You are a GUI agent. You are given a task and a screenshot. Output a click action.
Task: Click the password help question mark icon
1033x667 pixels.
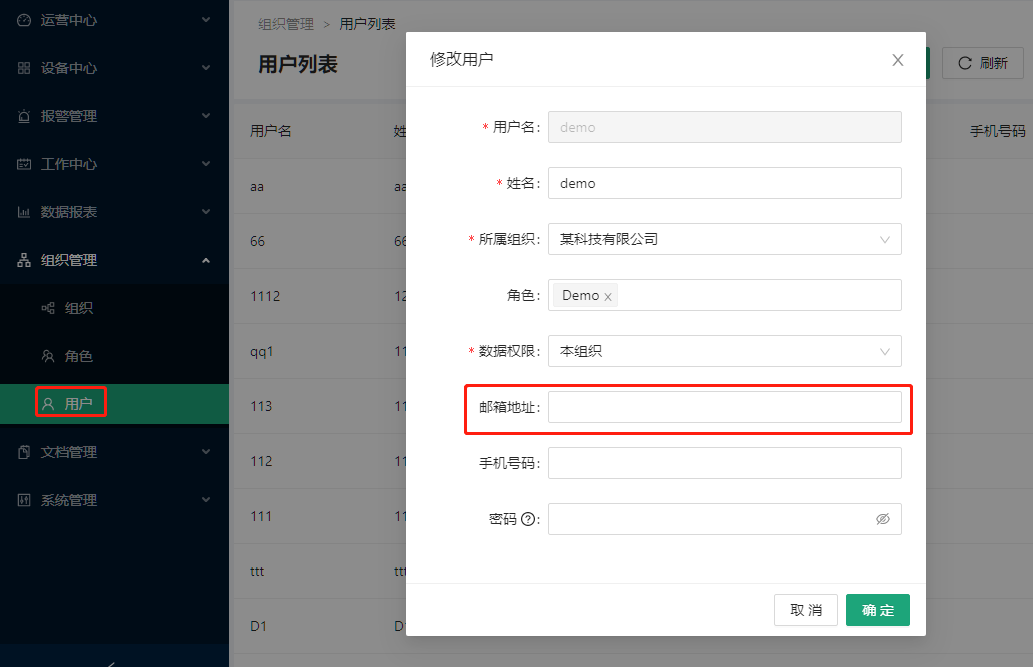528,519
